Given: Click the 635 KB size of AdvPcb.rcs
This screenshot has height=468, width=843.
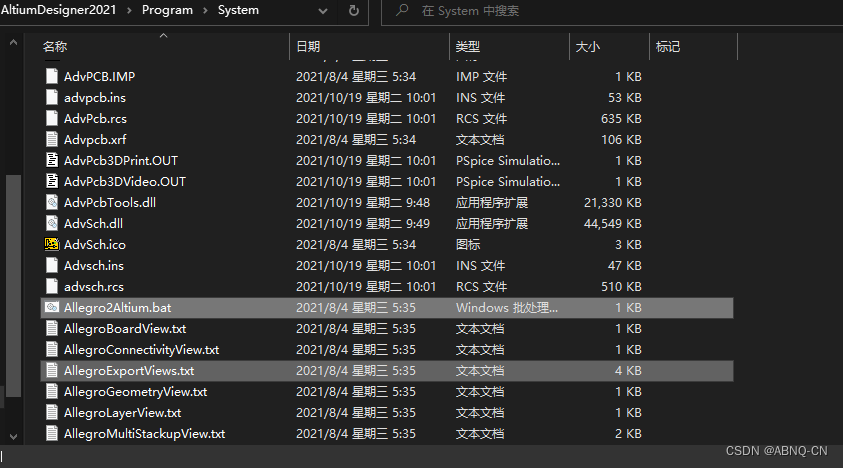Looking at the screenshot, I should [621, 118].
